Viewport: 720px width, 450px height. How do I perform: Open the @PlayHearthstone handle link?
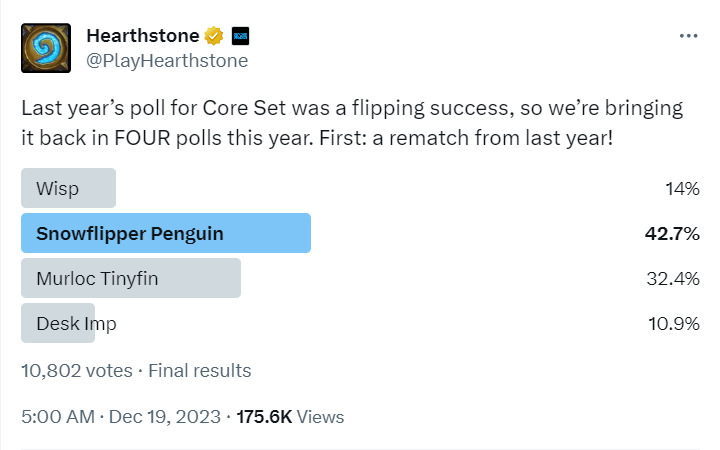167,61
